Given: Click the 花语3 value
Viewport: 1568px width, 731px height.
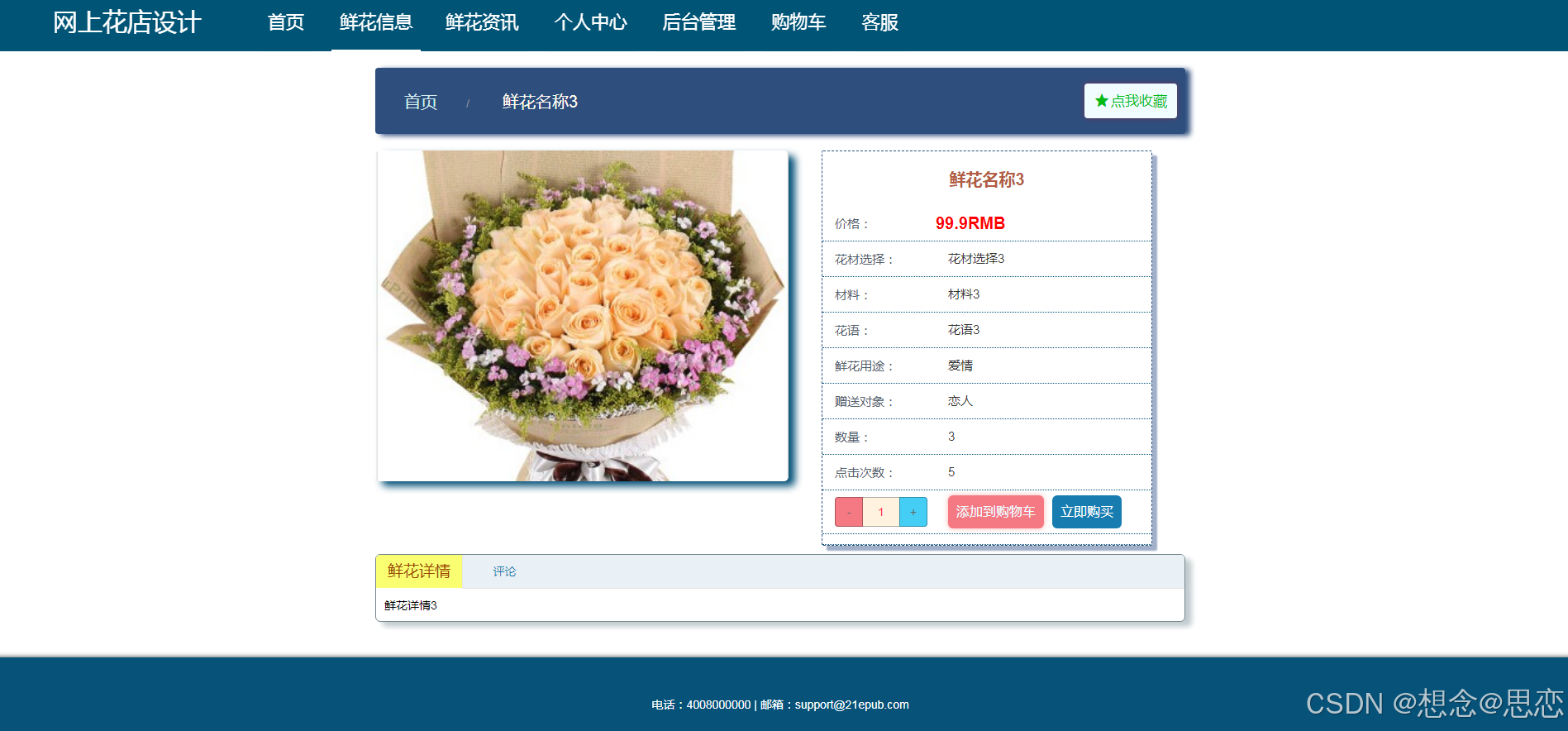Looking at the screenshot, I should (964, 330).
